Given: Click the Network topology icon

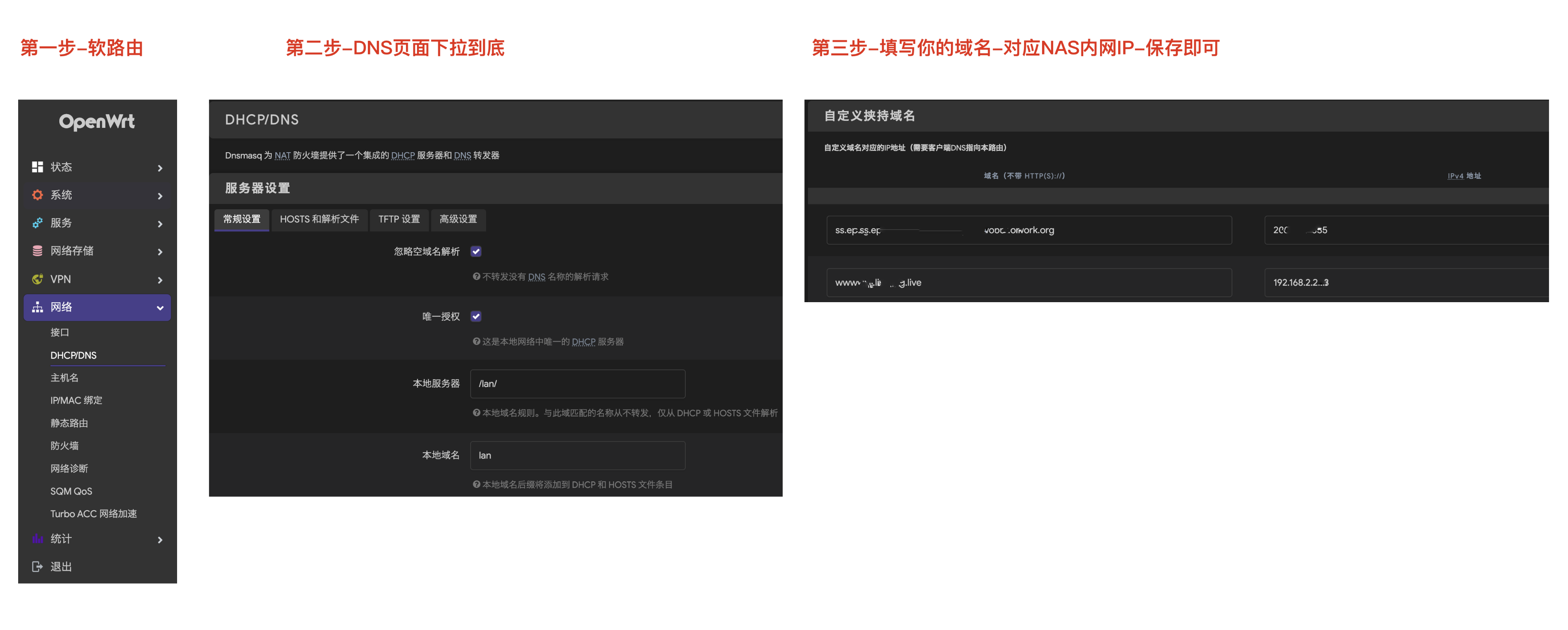Looking at the screenshot, I should point(37,307).
